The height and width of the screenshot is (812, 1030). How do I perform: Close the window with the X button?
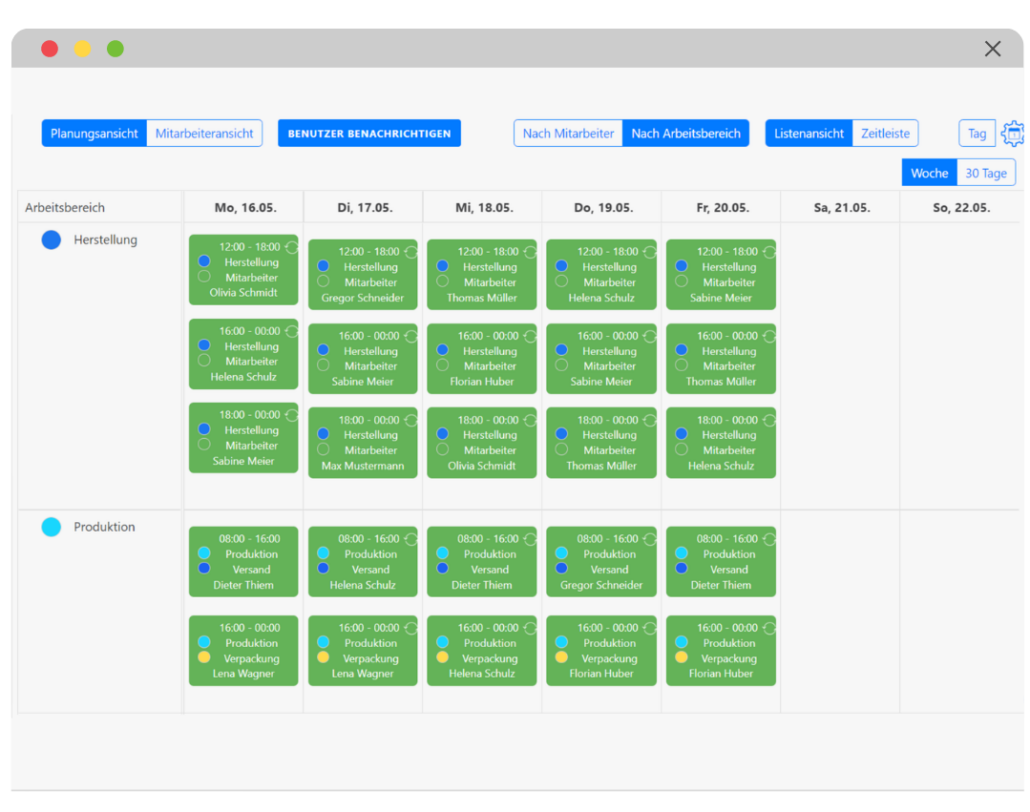tap(993, 49)
